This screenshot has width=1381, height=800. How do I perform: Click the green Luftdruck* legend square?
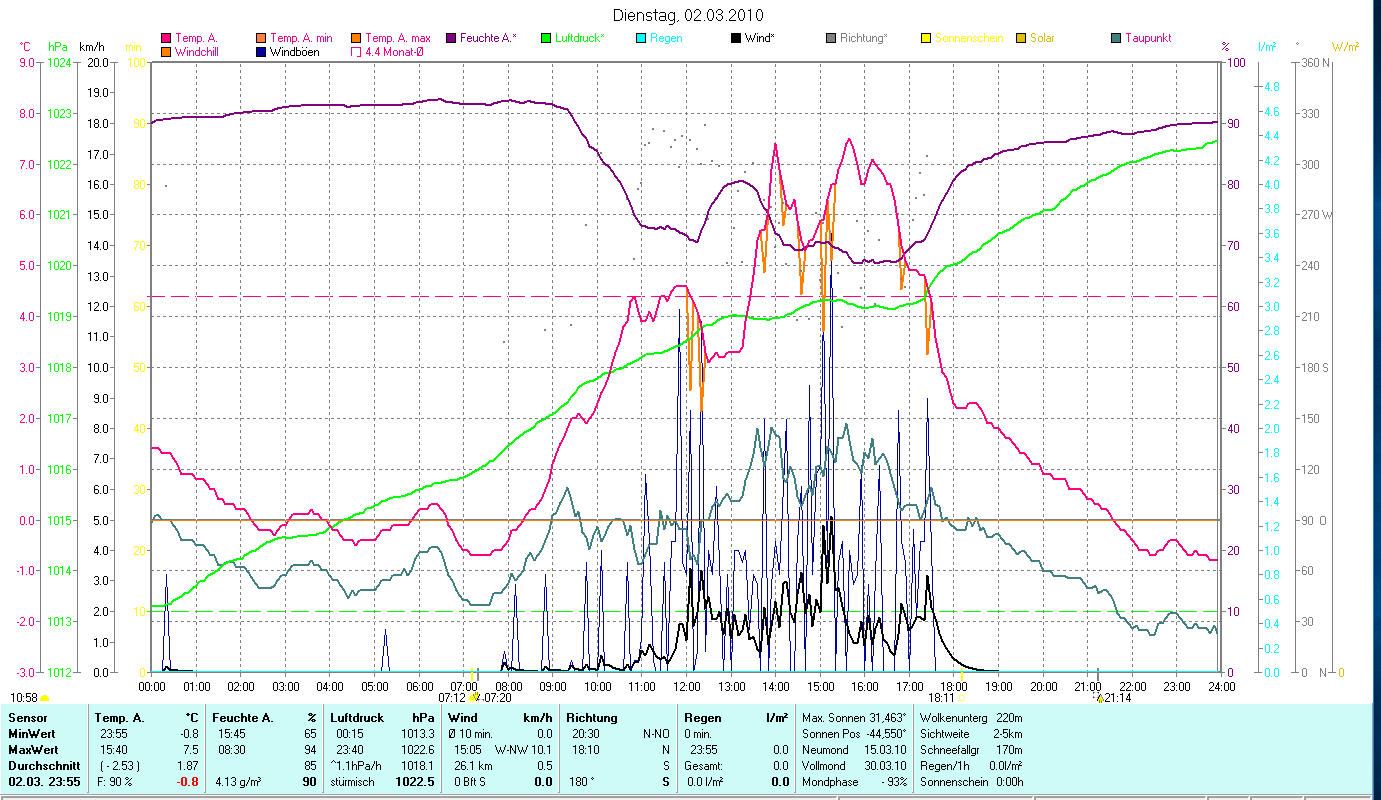[x=546, y=39]
